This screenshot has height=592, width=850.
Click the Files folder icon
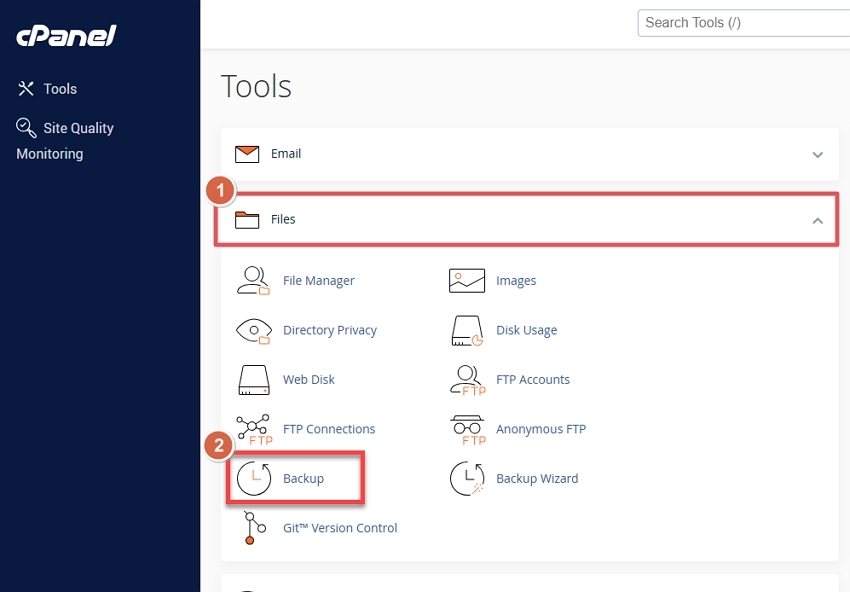coord(247,220)
